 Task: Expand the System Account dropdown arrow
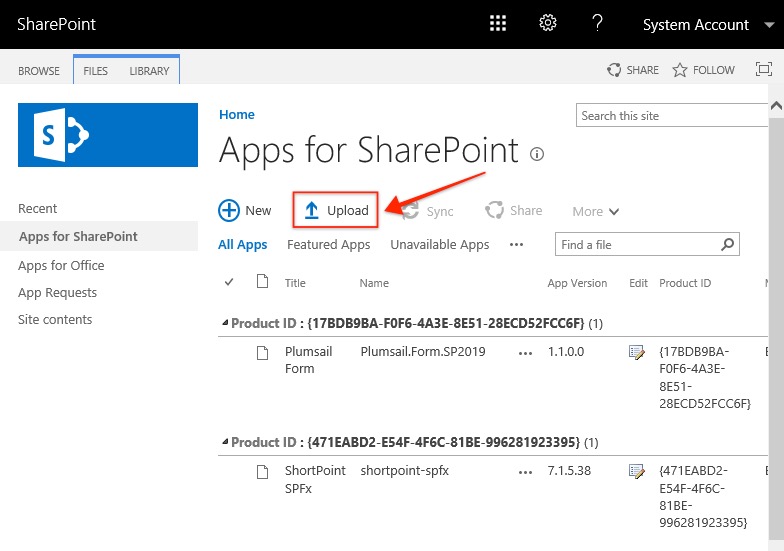click(769, 25)
